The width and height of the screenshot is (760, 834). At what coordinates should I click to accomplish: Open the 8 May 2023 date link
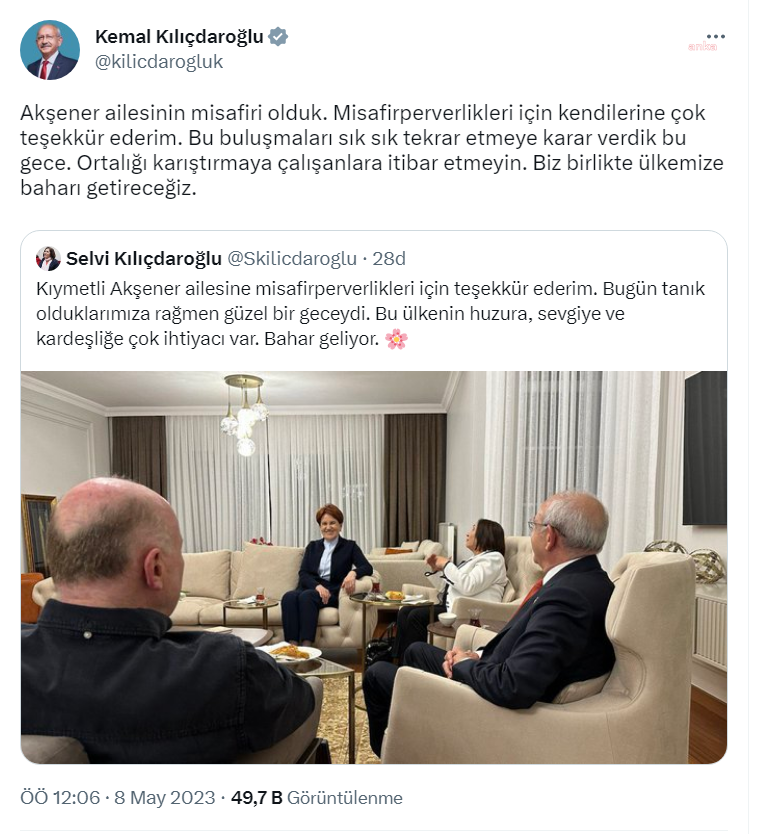coord(165,798)
